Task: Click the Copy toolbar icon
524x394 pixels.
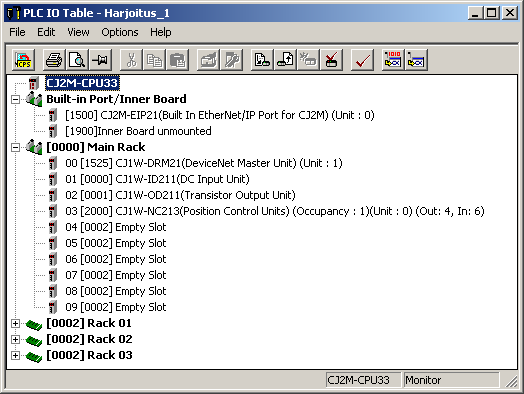Action: point(154,60)
